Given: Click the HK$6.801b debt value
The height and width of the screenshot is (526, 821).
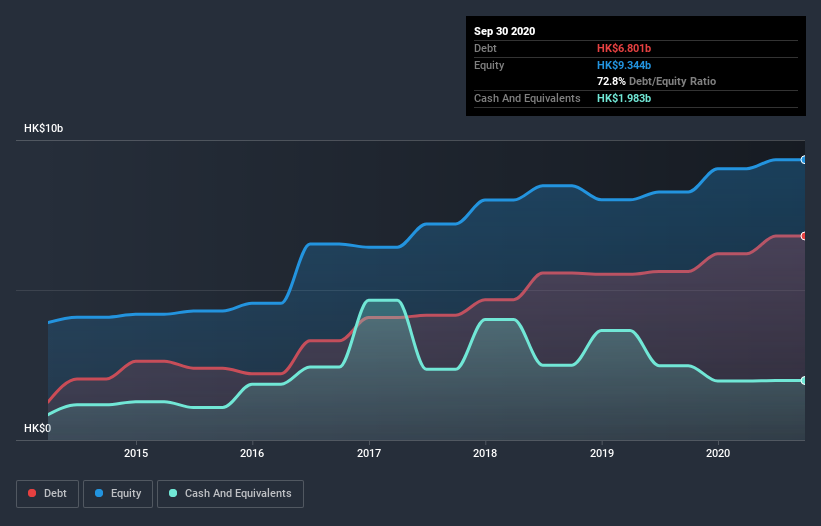Looking at the screenshot, I should [624, 48].
